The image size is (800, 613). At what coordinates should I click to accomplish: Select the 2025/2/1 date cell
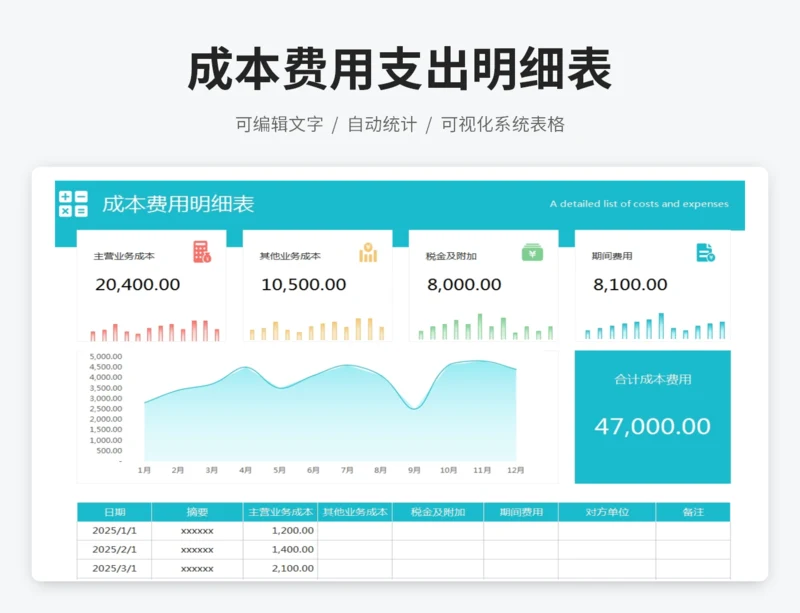pyautogui.click(x=114, y=550)
